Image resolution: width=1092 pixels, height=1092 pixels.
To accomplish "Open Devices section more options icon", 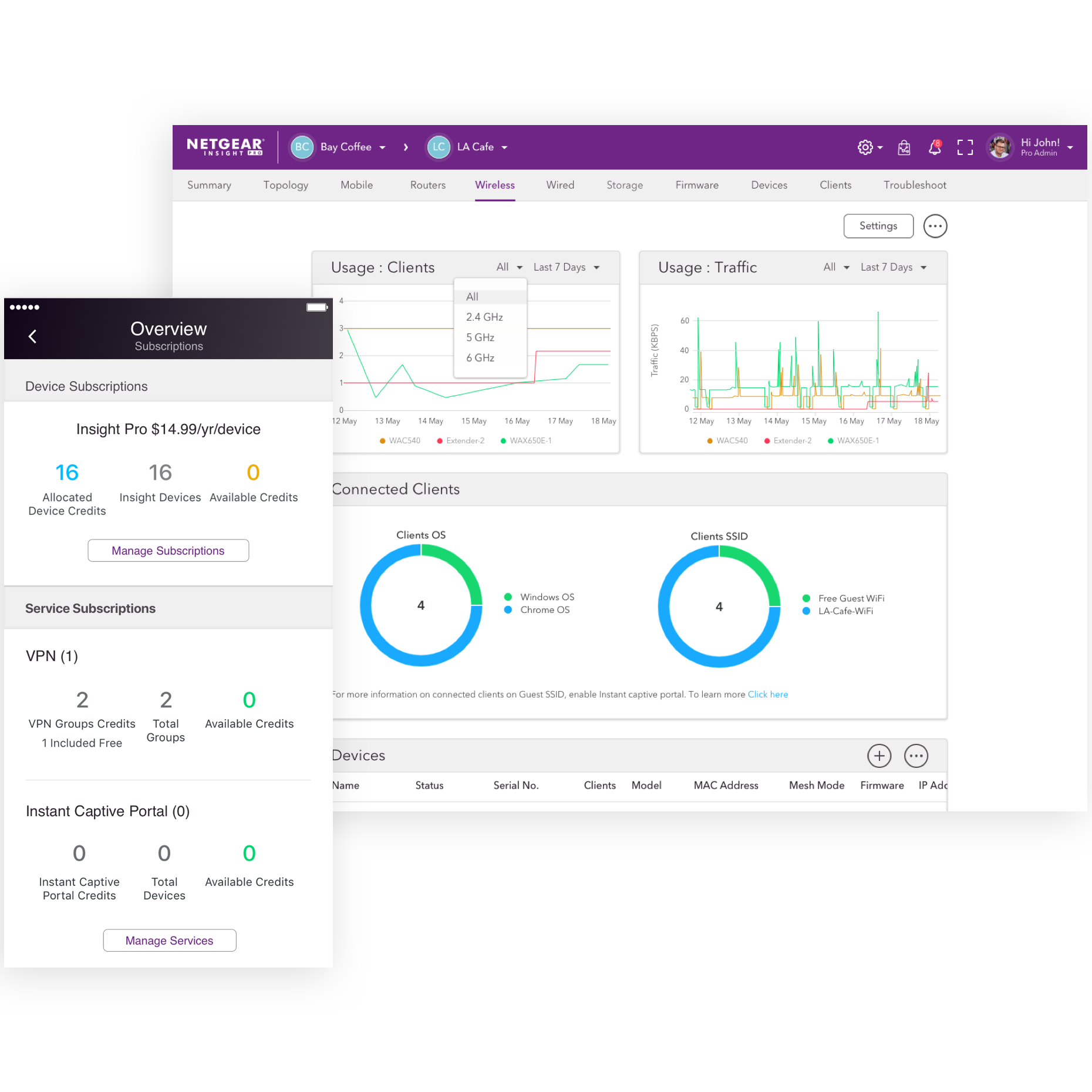I will coord(915,756).
